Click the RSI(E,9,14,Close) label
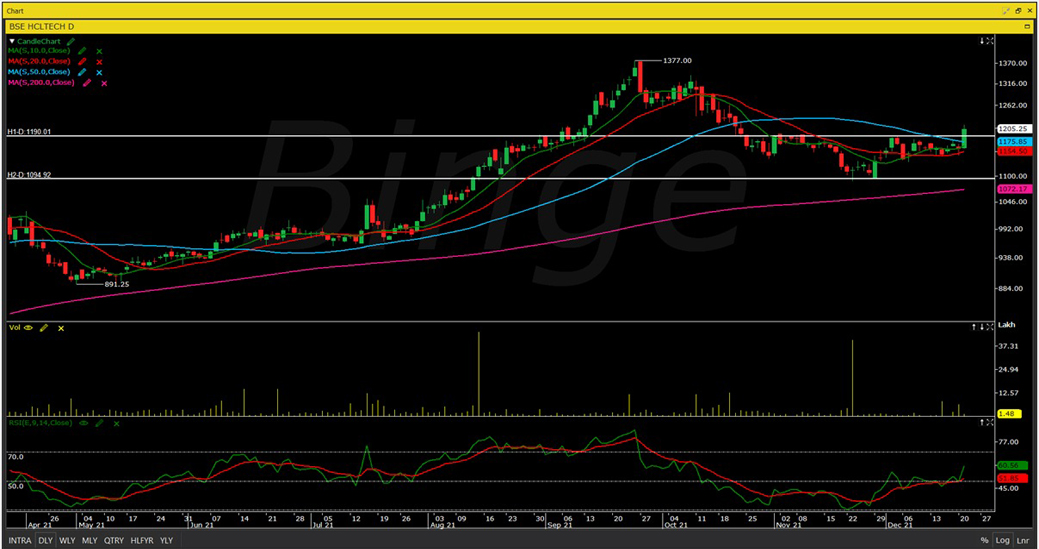Screen dimensions: 1039x549 pyautogui.click(x=40, y=423)
